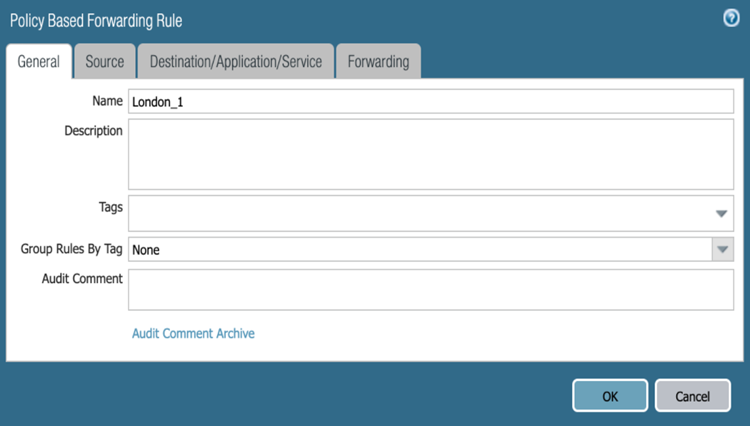This screenshot has width=750, height=426.
Task: Open the Audit Comment Archive link
Action: pos(193,333)
